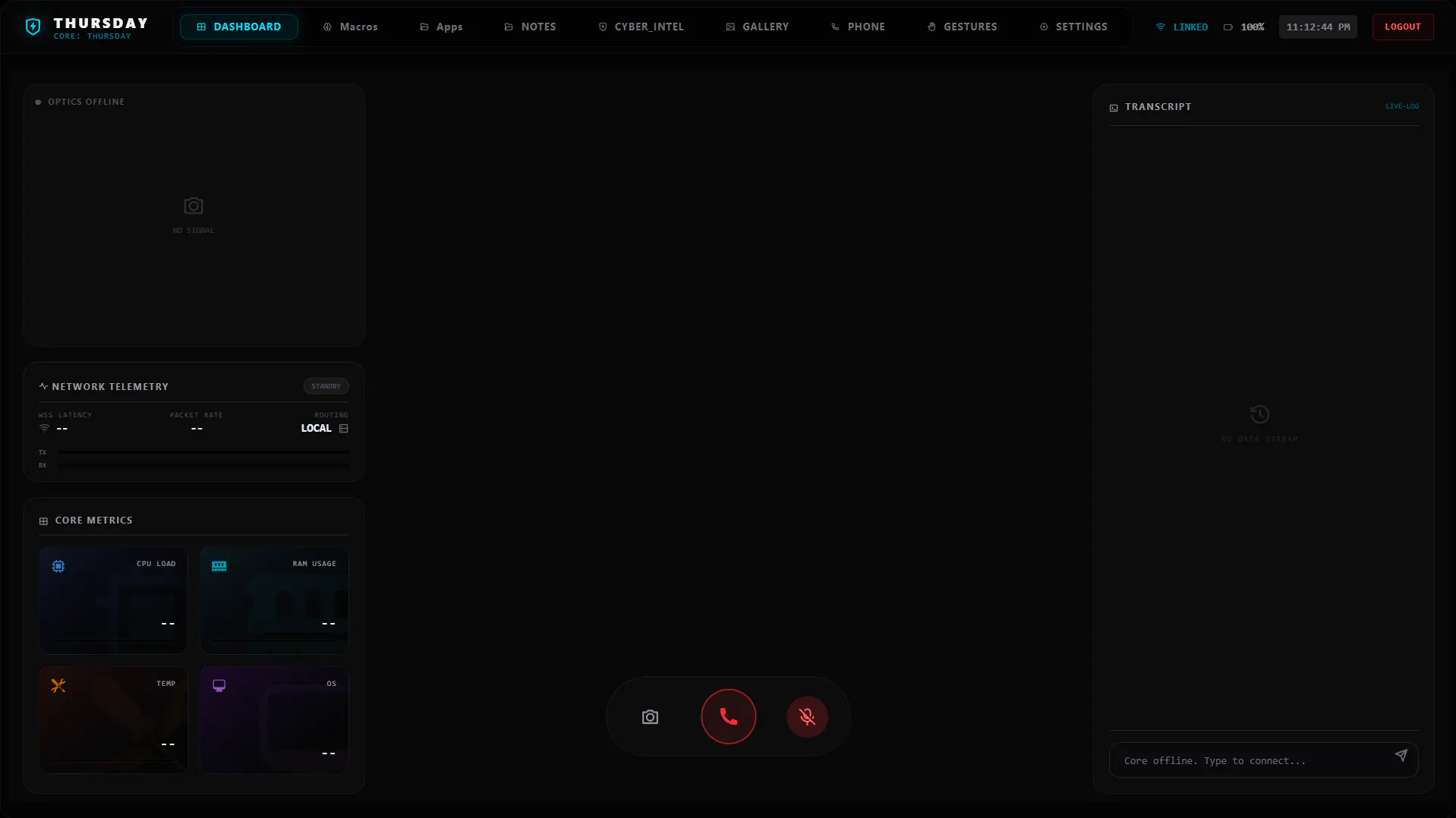Open the CYBER_INTEL tab
This screenshot has width=1456, height=818.
point(641,27)
